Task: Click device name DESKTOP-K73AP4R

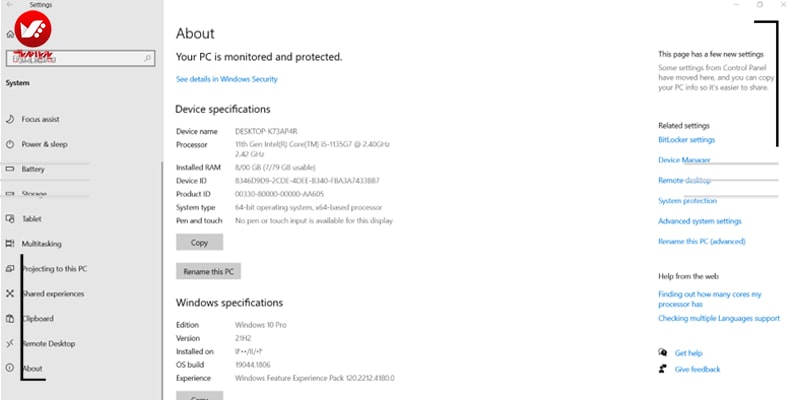Action: click(266, 132)
